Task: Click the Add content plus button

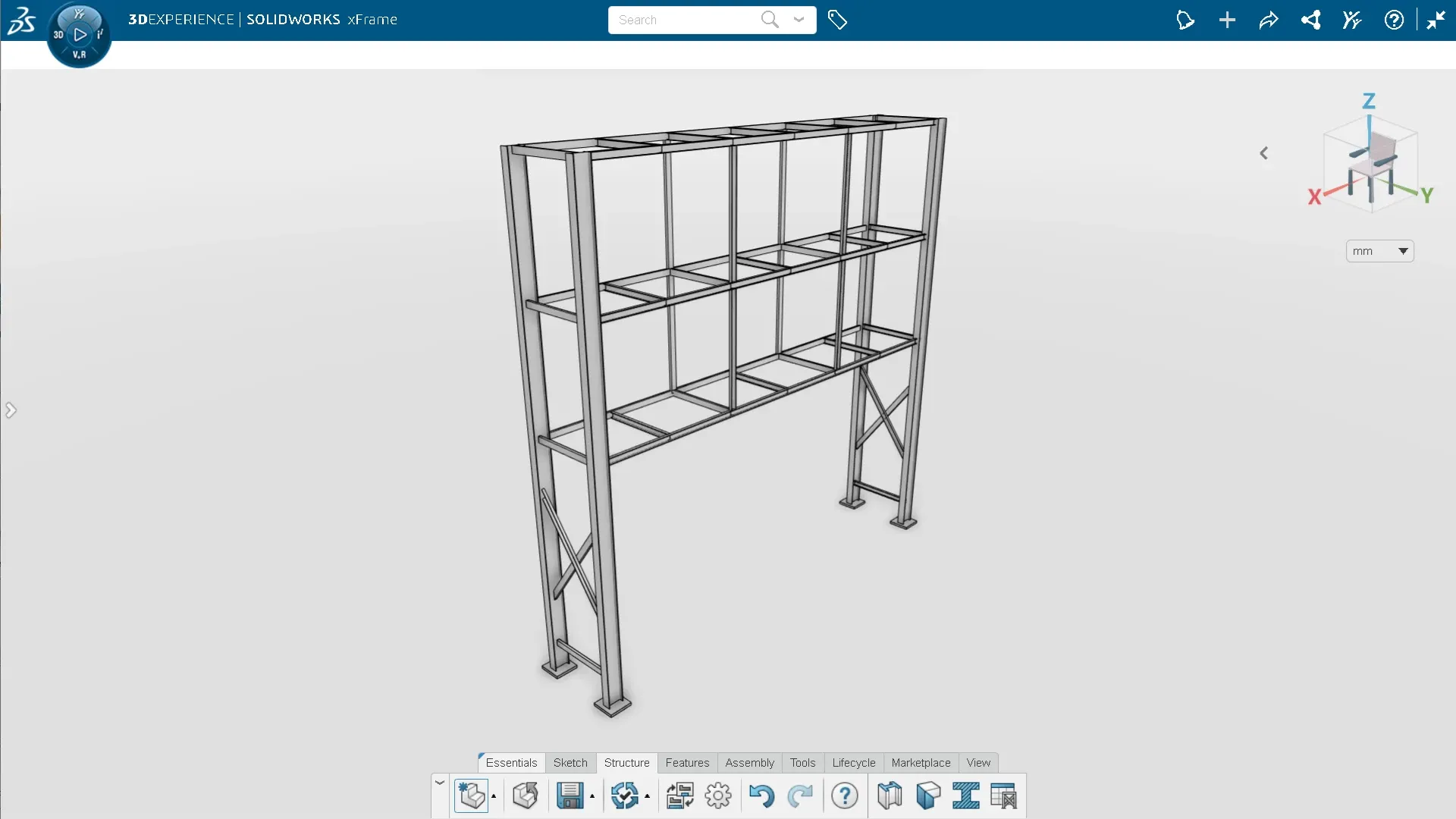Action: tap(1227, 20)
